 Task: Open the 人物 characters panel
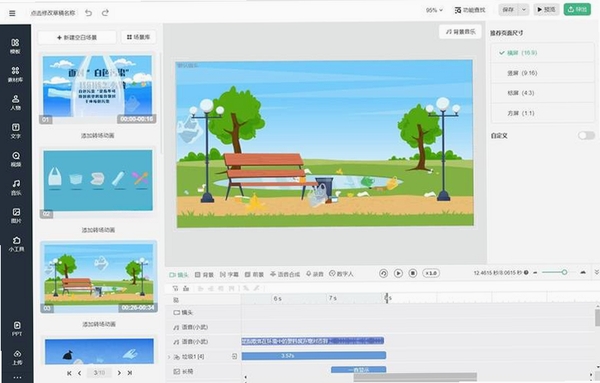[x=15, y=102]
